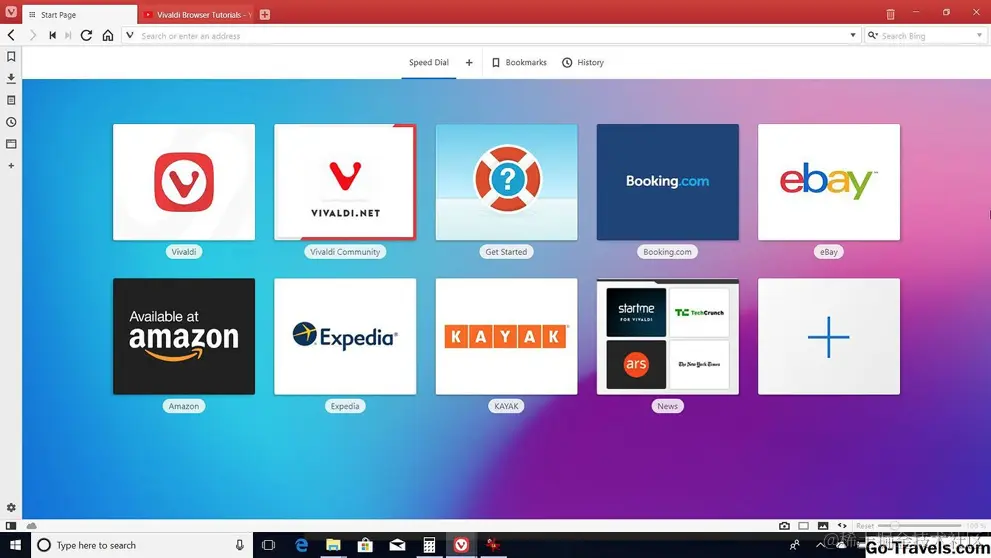Open the History start page tab
Screen dimensions: 991x558
click(x=583, y=63)
